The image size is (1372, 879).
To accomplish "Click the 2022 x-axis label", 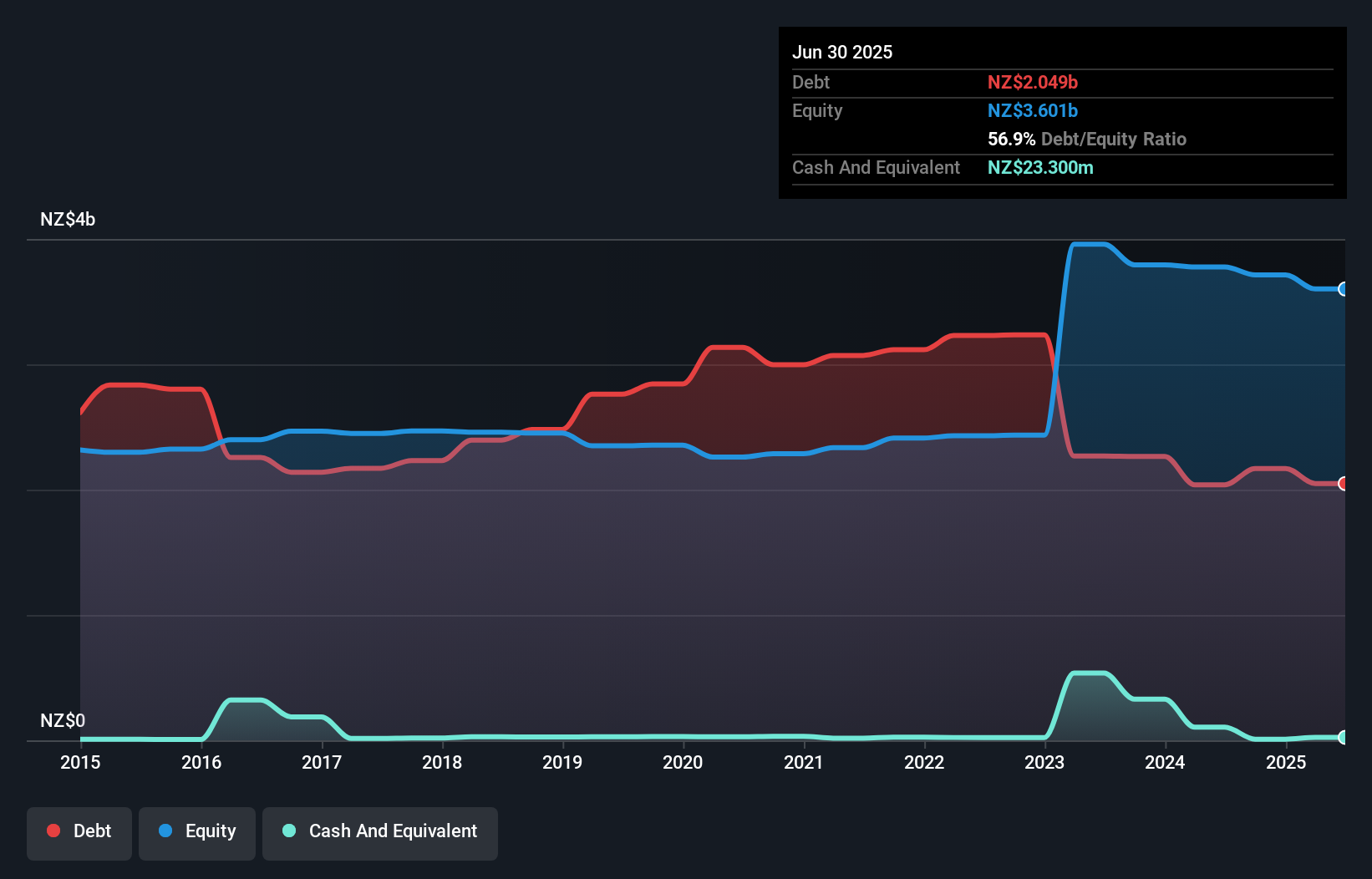I will click(924, 762).
